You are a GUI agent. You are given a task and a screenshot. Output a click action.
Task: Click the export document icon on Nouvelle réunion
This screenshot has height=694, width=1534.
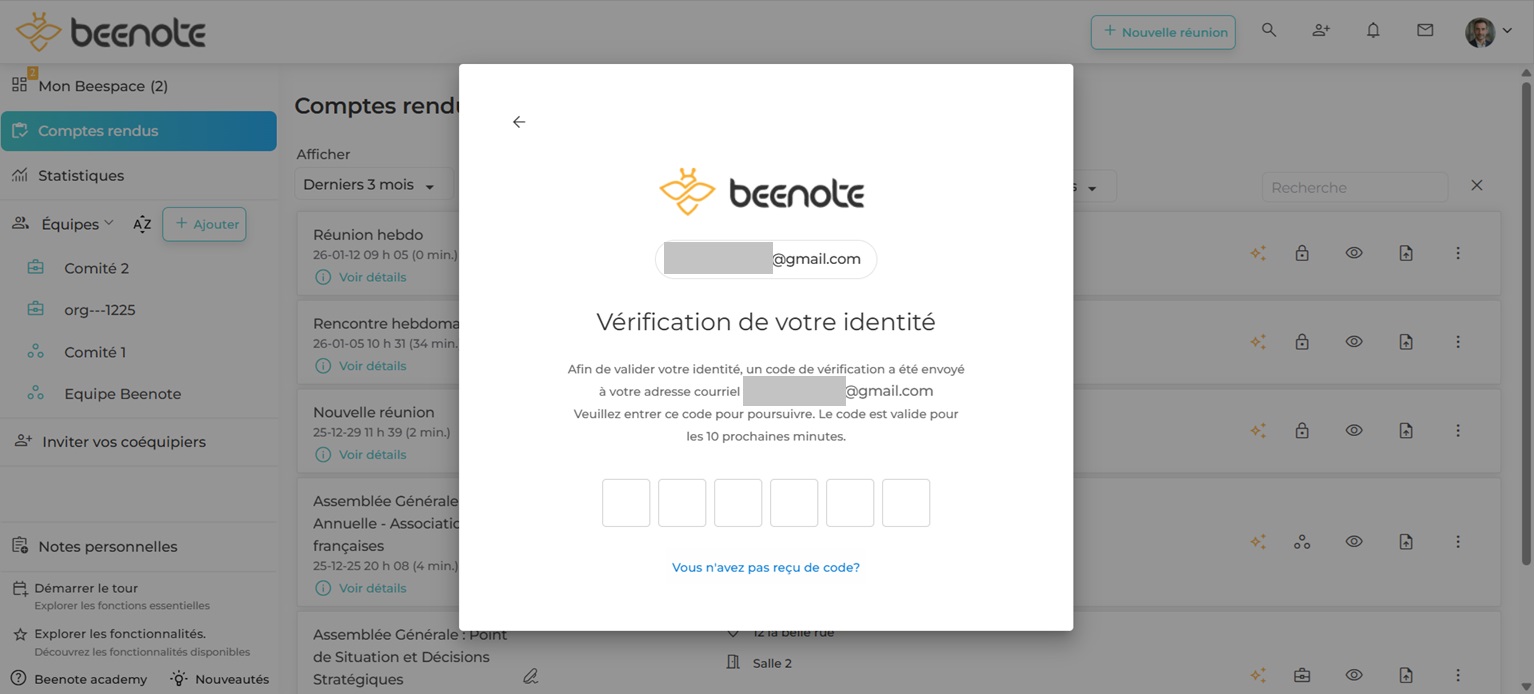pyautogui.click(x=1406, y=430)
